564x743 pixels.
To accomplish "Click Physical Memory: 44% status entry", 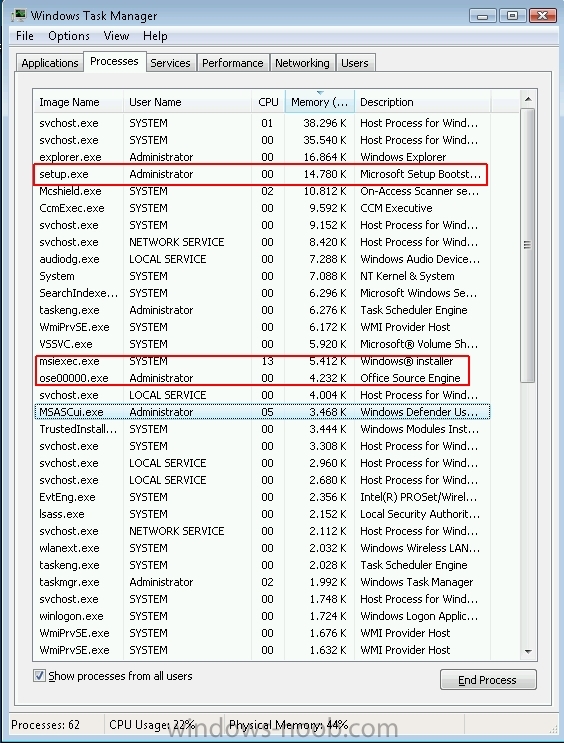I will 289,725.
